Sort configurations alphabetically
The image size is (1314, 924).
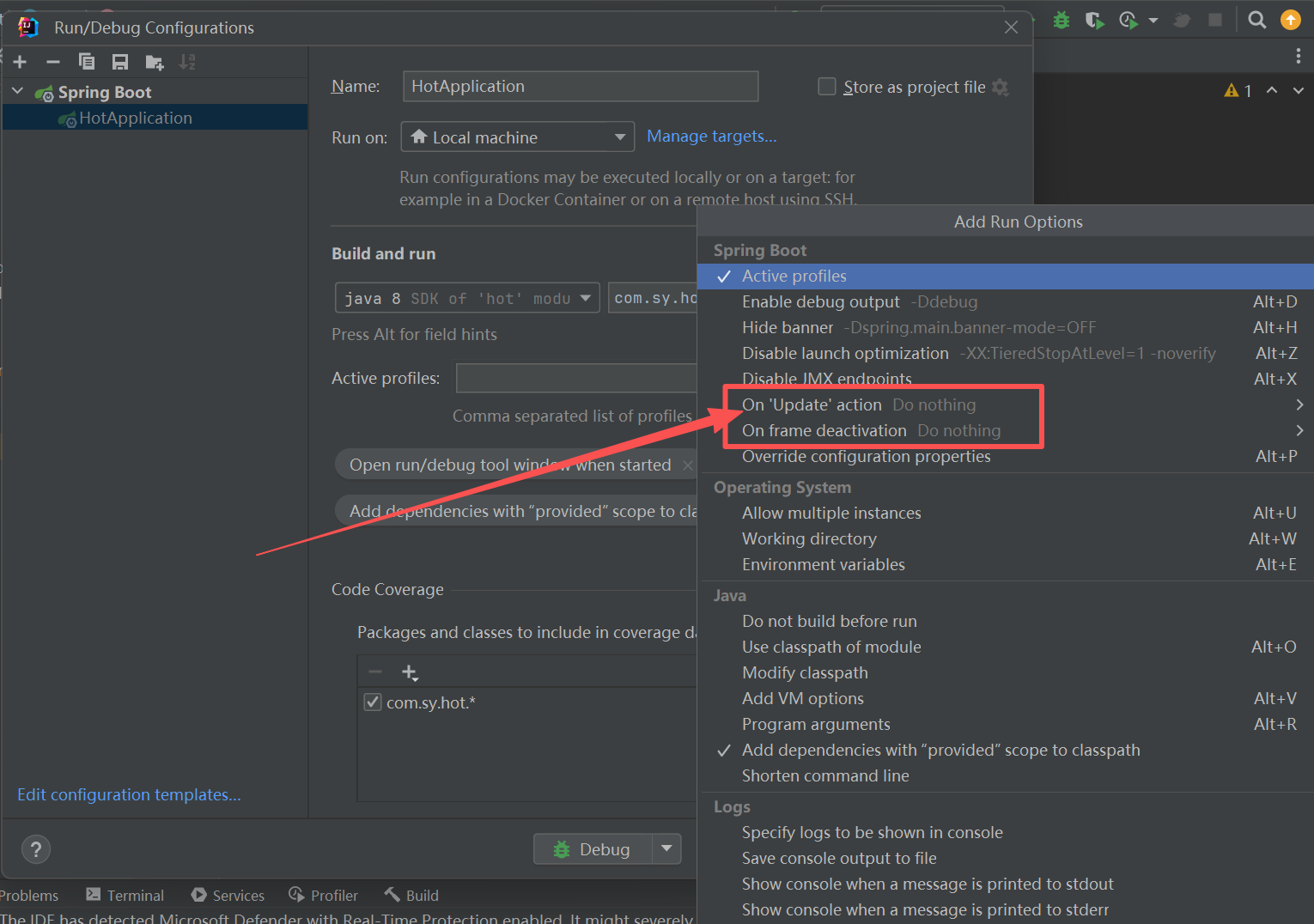coord(187,62)
